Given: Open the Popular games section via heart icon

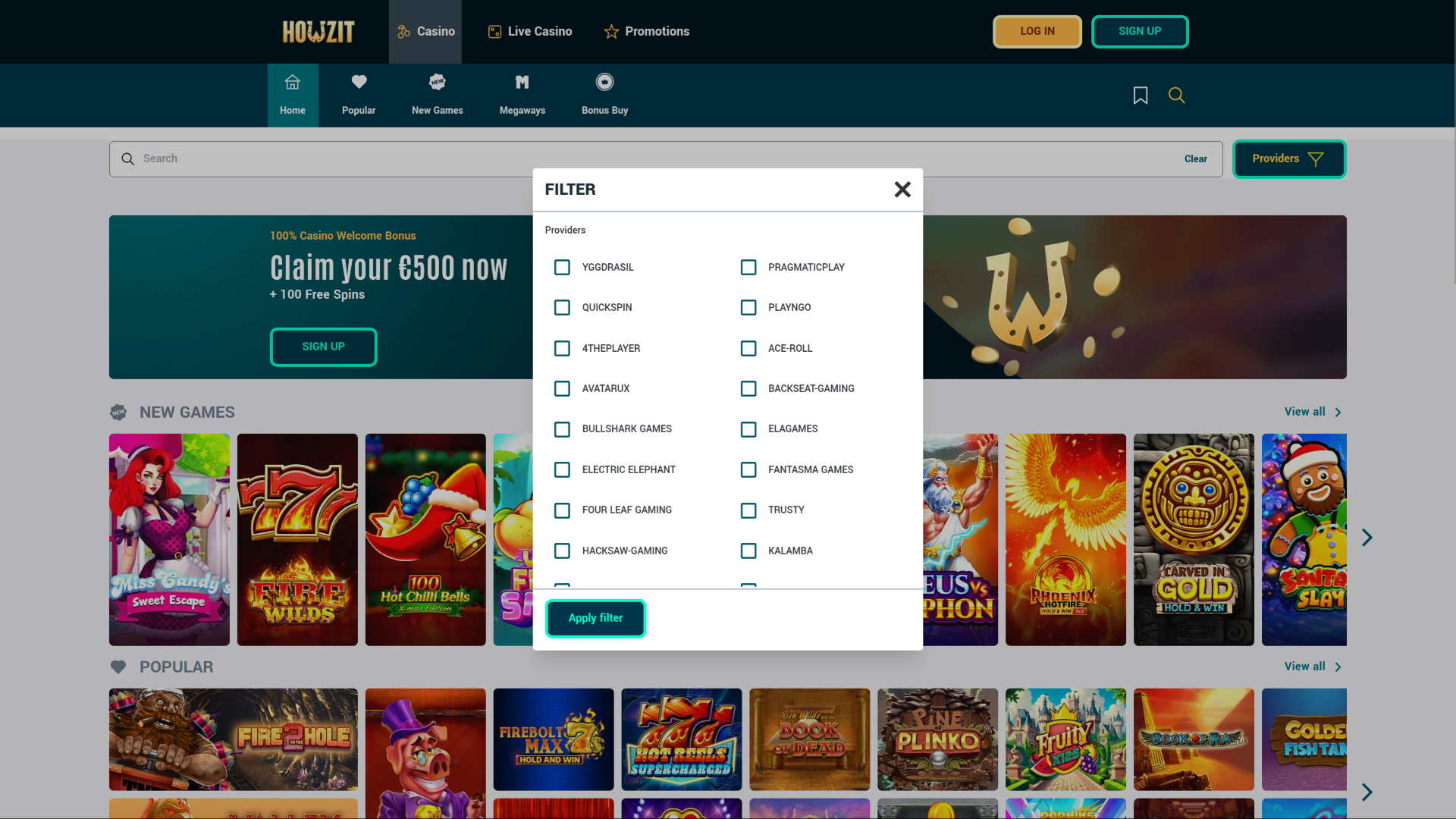Looking at the screenshot, I should coord(359,82).
